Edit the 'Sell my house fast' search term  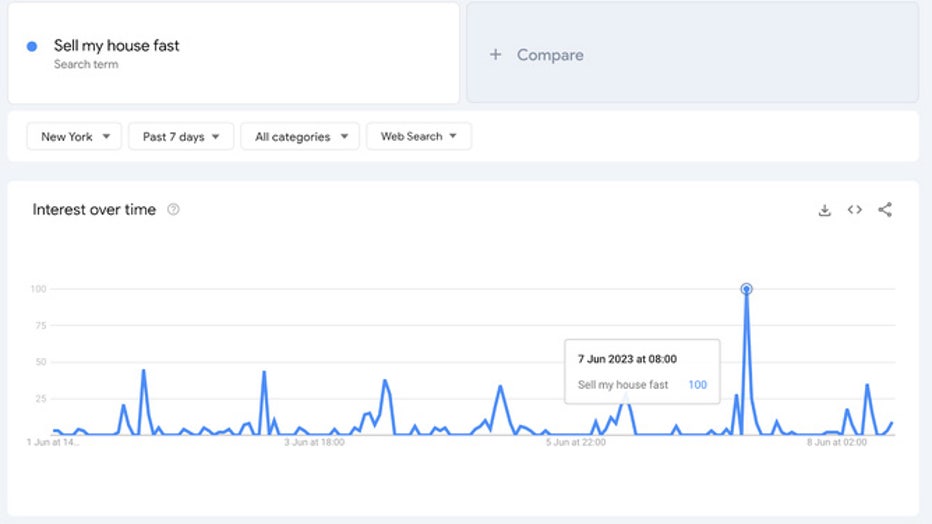pyautogui.click(x=117, y=46)
